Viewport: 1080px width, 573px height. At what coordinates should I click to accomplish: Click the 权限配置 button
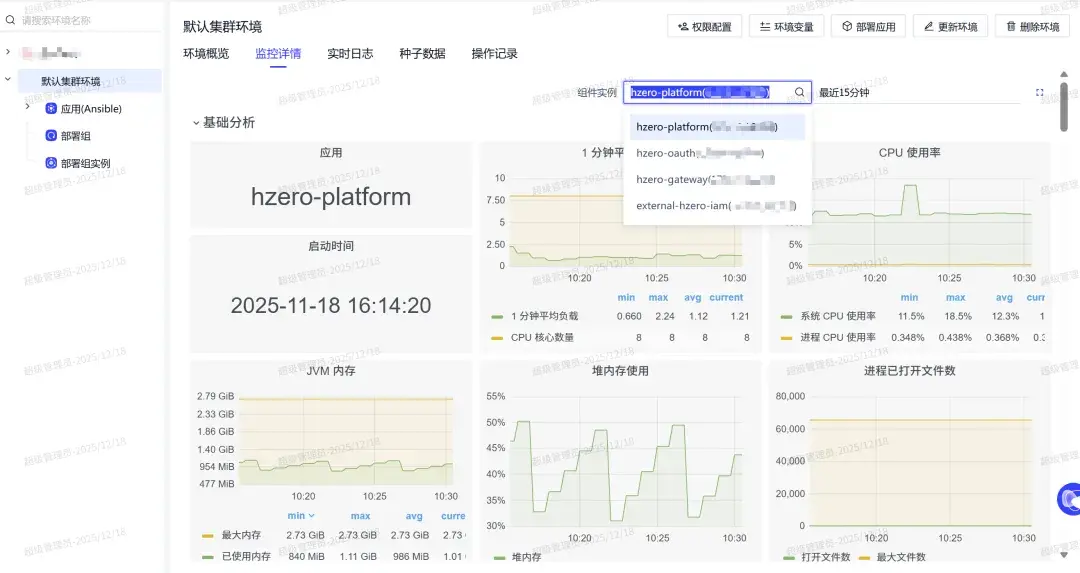705,26
